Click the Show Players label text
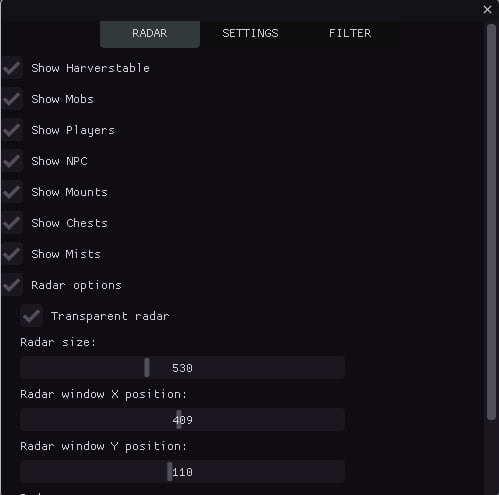 tap(73, 130)
